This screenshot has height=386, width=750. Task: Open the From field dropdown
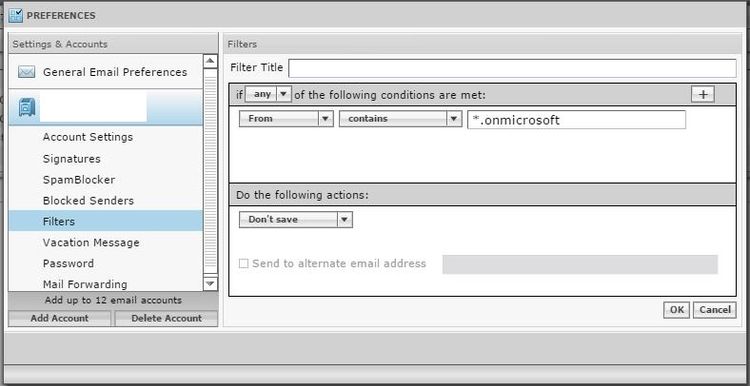click(x=286, y=119)
